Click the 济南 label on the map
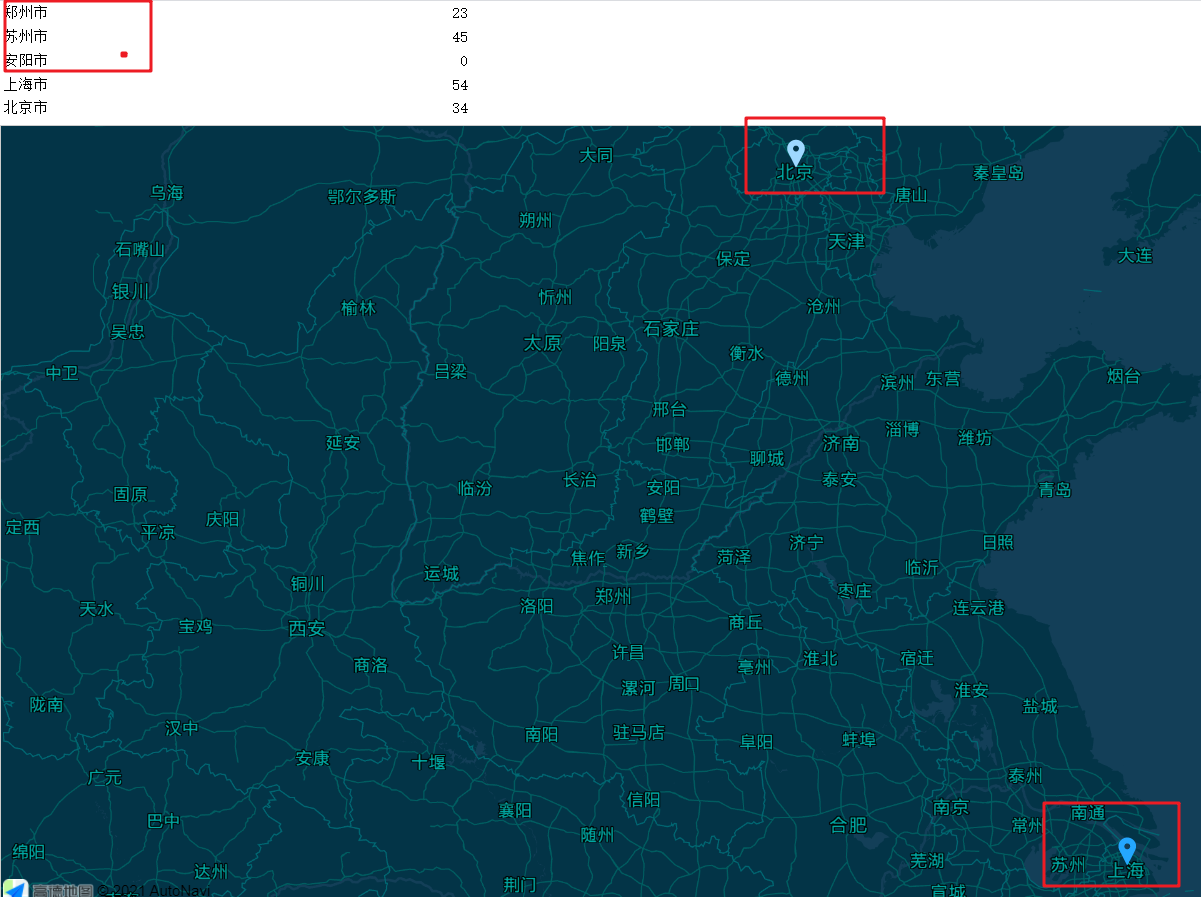Viewport: 1201px width, 897px height. tap(841, 442)
